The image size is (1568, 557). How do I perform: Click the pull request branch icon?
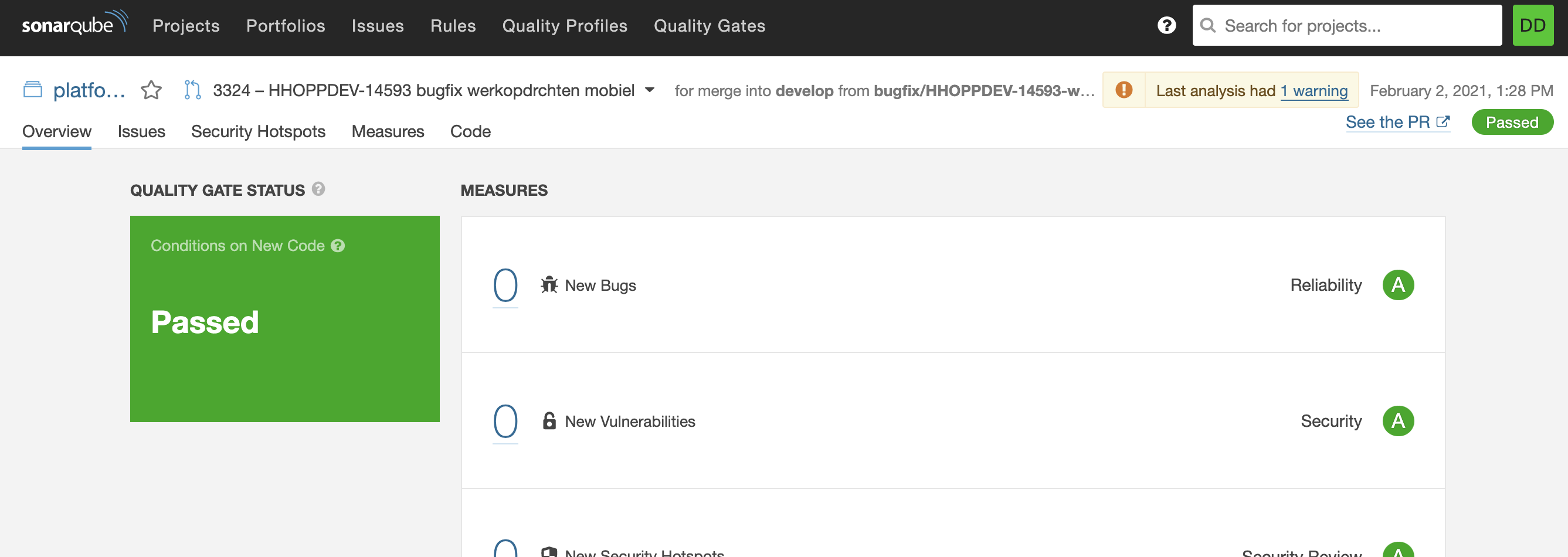pos(192,90)
